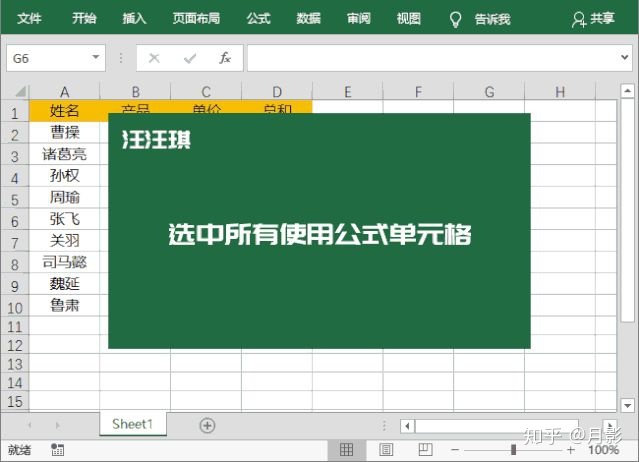Viewport: 639px width, 462px height.
Task: Select the Sheet1 worksheet tab
Action: [x=132, y=424]
